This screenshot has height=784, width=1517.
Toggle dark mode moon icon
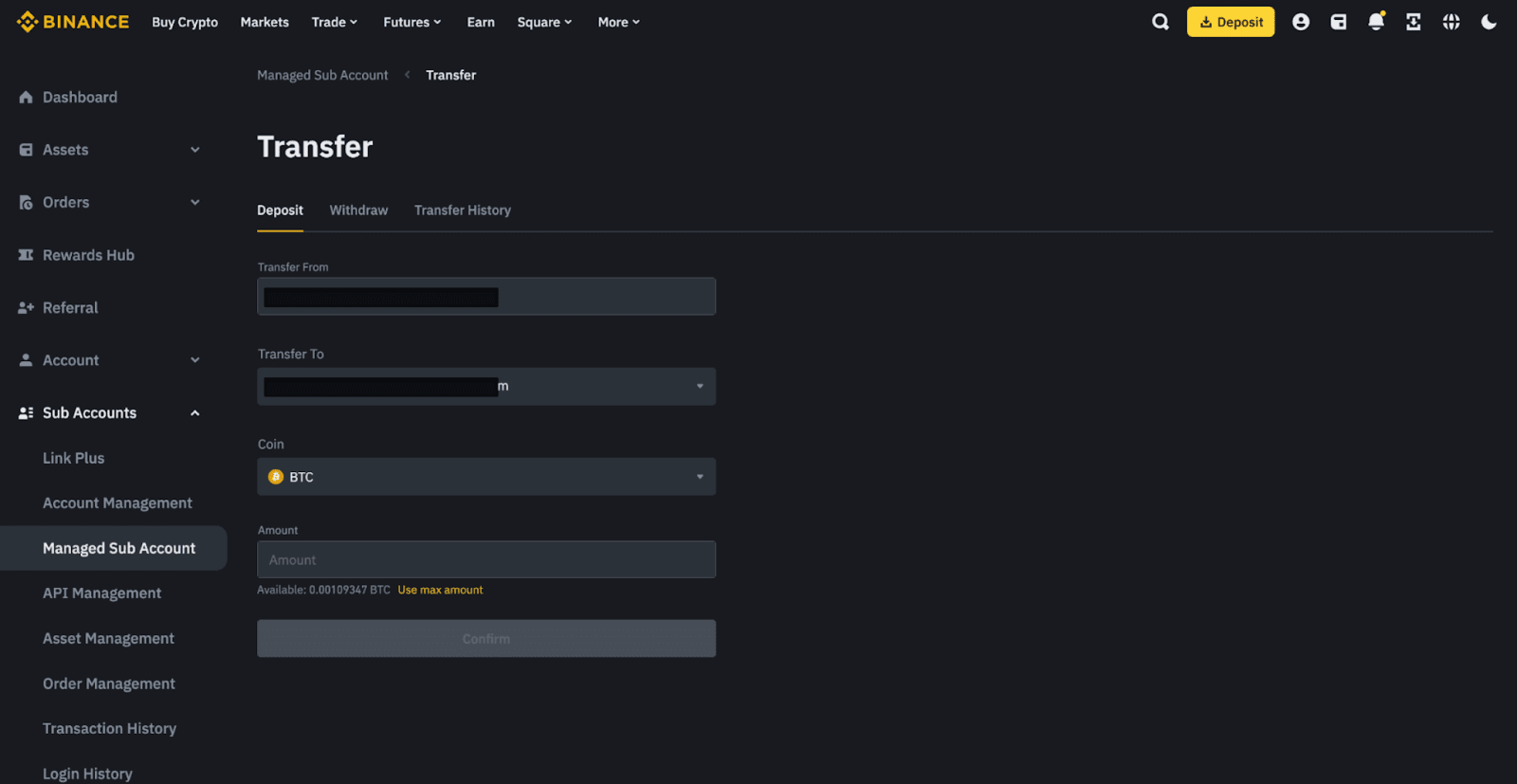point(1489,22)
